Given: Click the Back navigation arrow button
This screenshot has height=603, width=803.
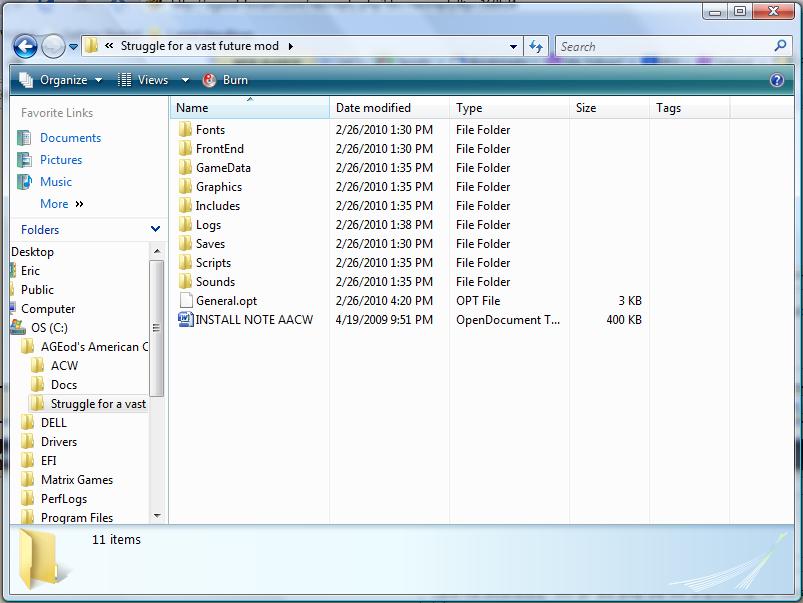Looking at the screenshot, I should click(25, 46).
